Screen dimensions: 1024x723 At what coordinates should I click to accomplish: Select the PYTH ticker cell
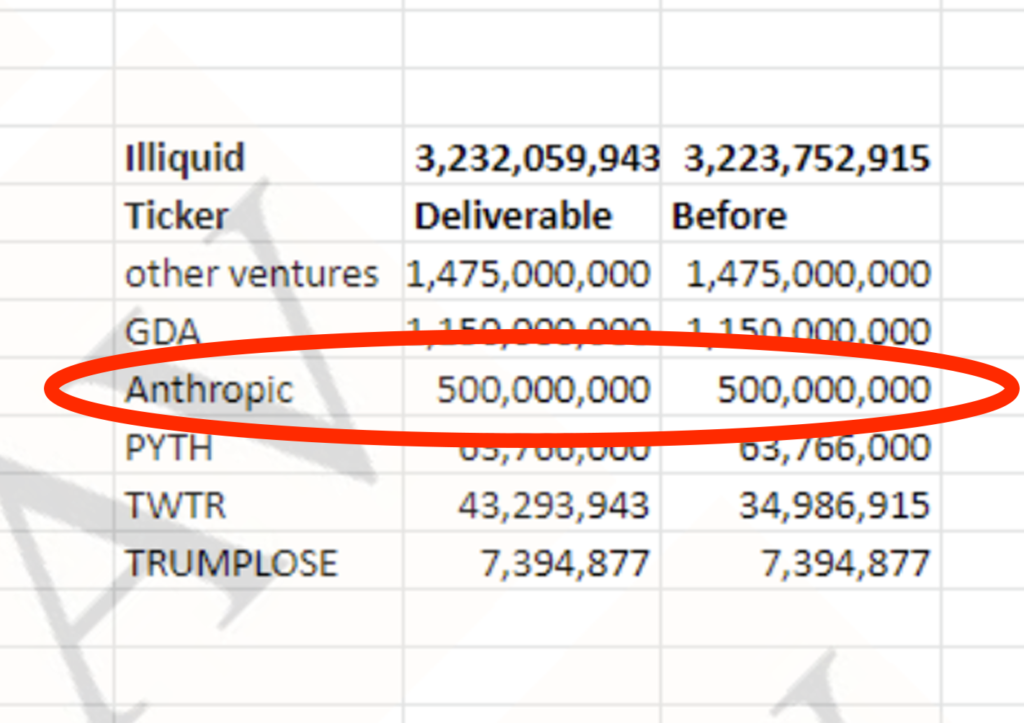coord(259,444)
